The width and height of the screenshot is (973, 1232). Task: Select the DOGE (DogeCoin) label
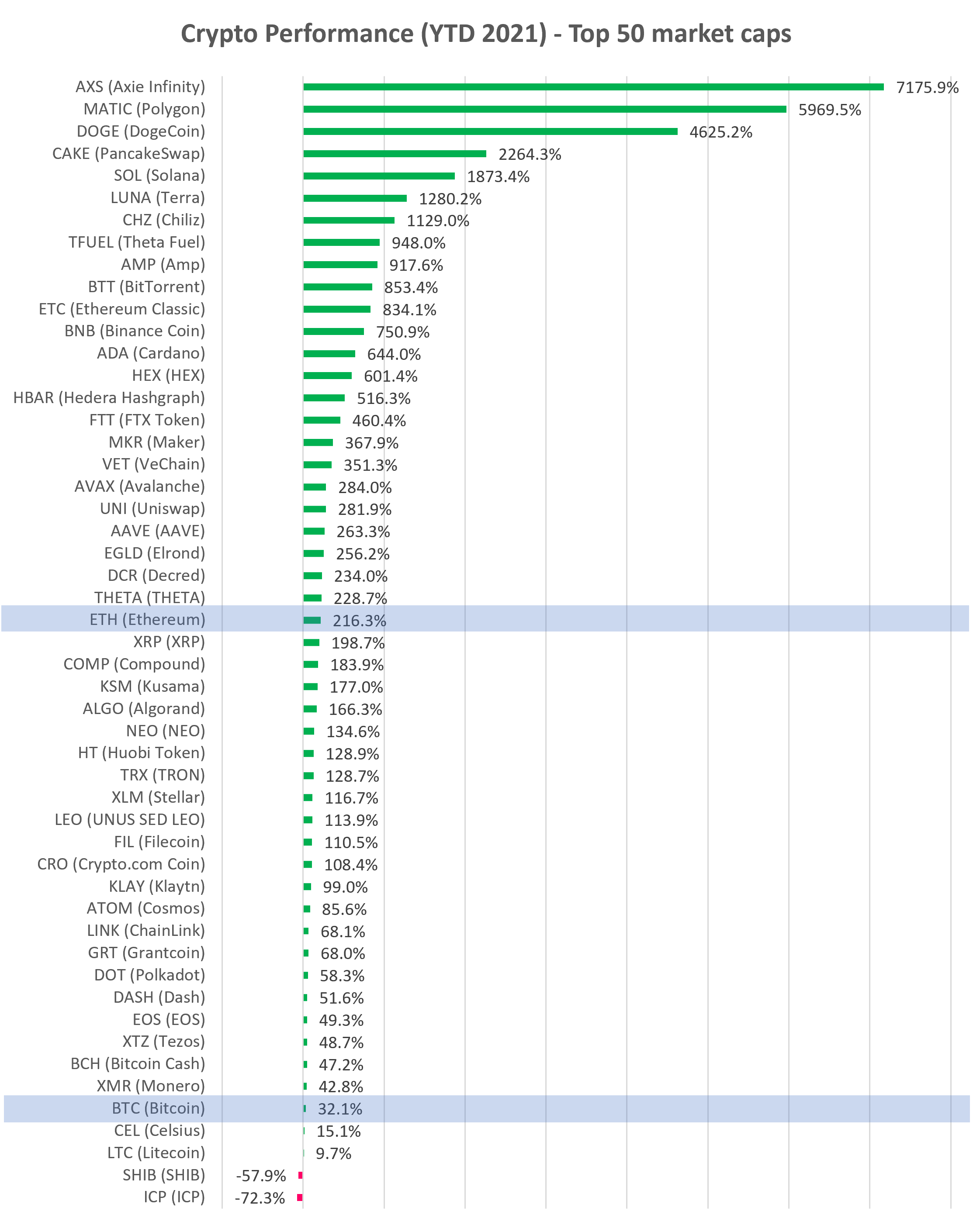point(141,131)
